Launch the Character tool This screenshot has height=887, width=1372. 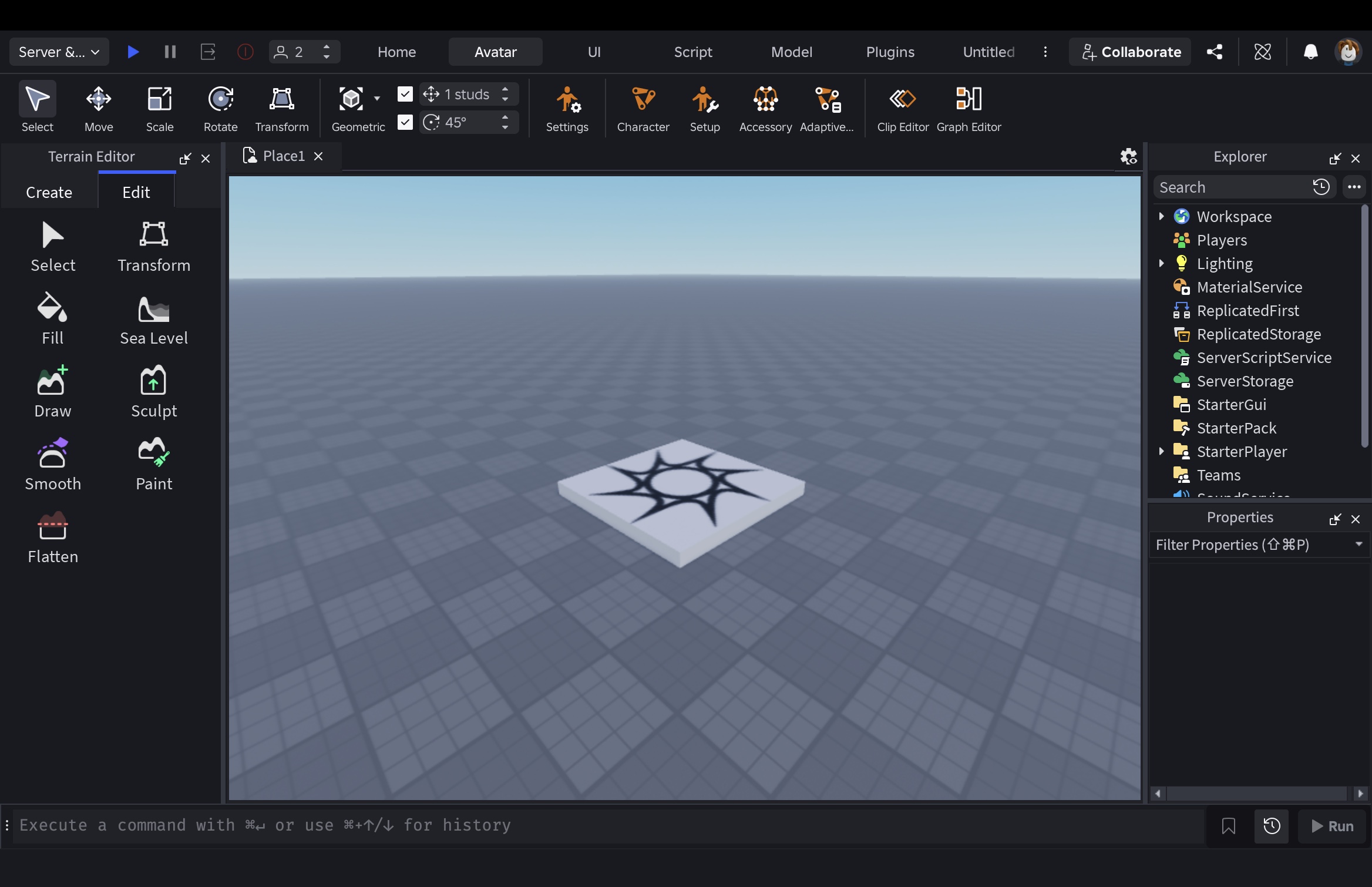click(x=643, y=109)
